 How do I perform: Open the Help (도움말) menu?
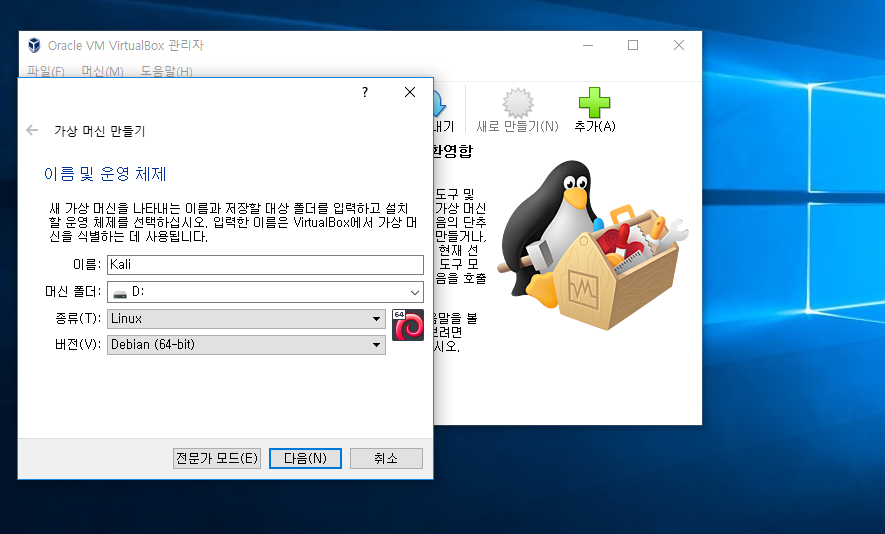pyautogui.click(x=167, y=72)
